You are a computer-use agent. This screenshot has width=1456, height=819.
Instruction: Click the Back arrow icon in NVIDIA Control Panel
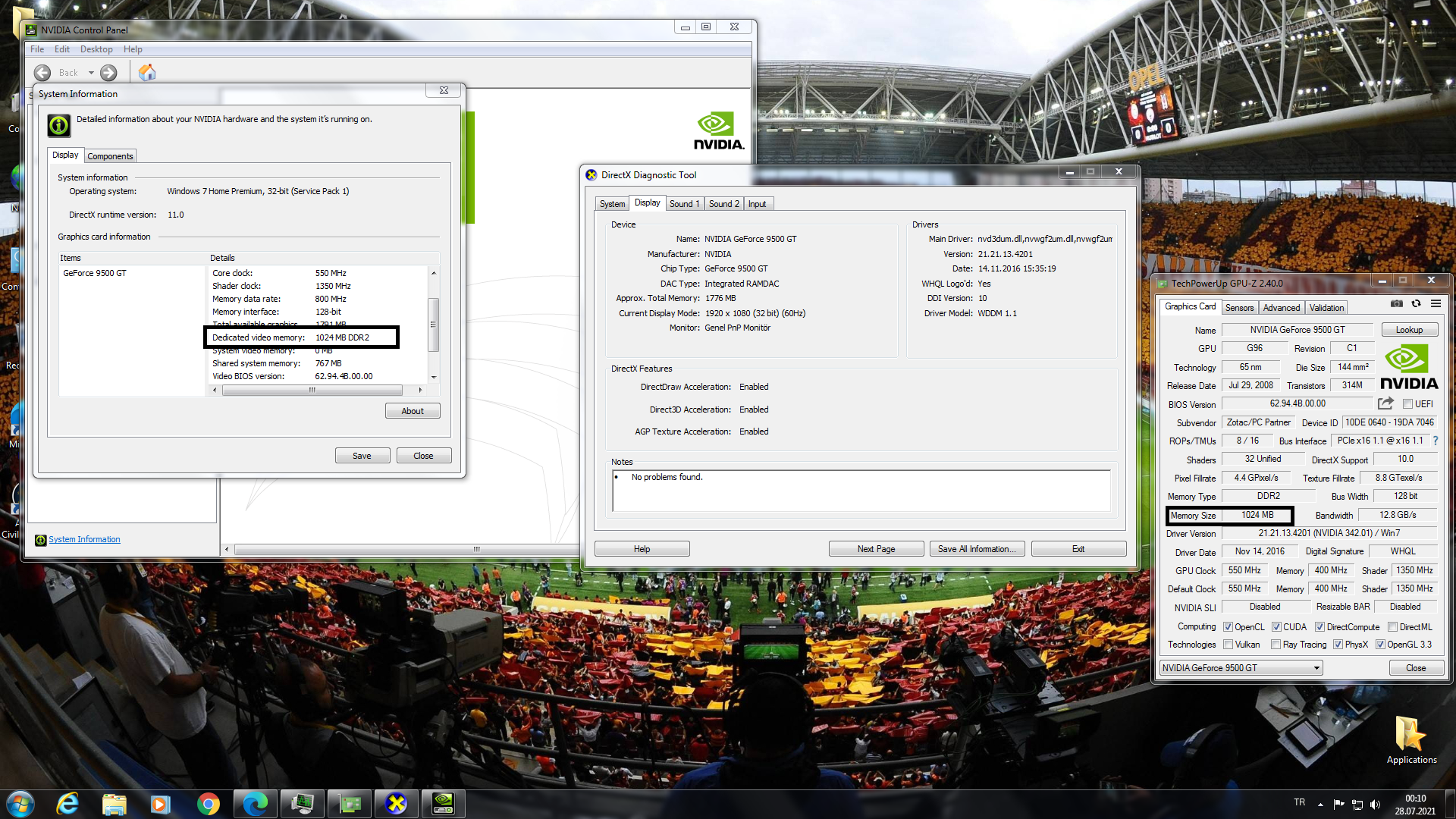tap(42, 73)
